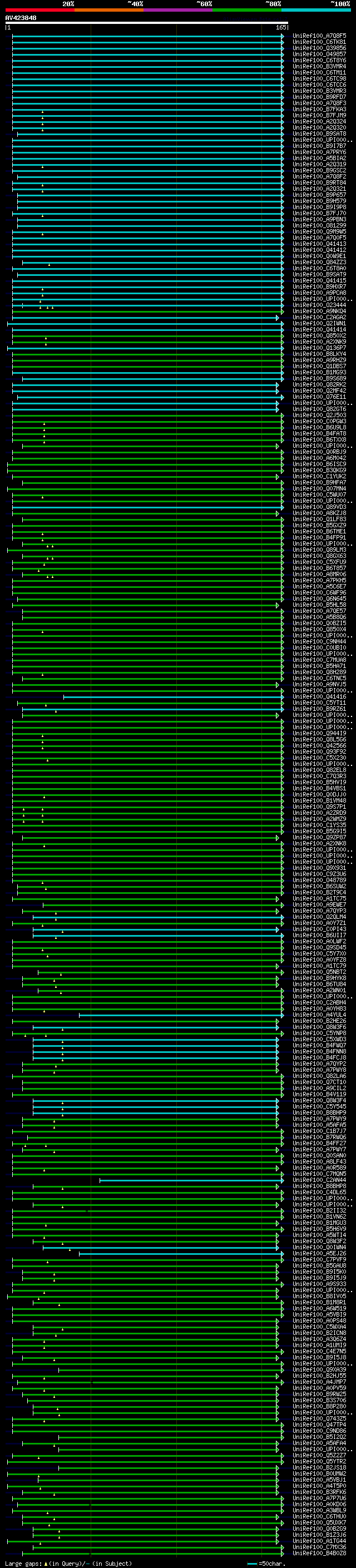Select hit label UniRef100_A7PRY6
The height and width of the screenshot is (1568, 356).
[319, 152]
